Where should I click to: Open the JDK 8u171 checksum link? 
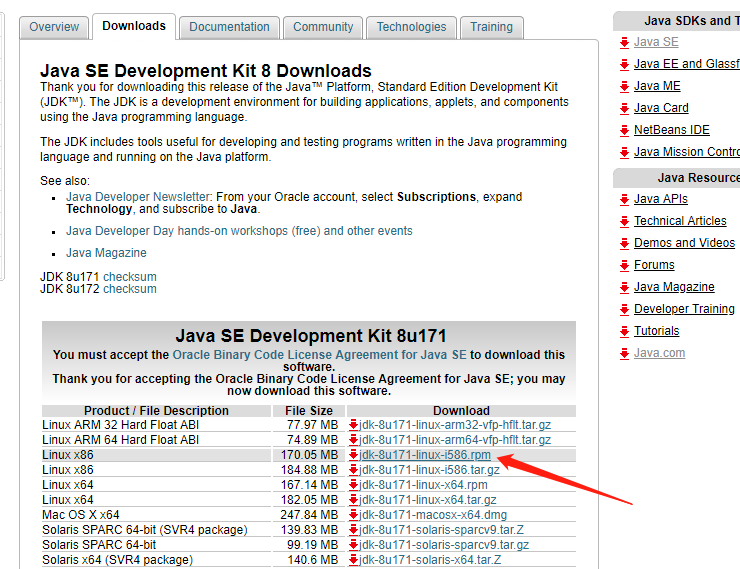[x=129, y=277]
